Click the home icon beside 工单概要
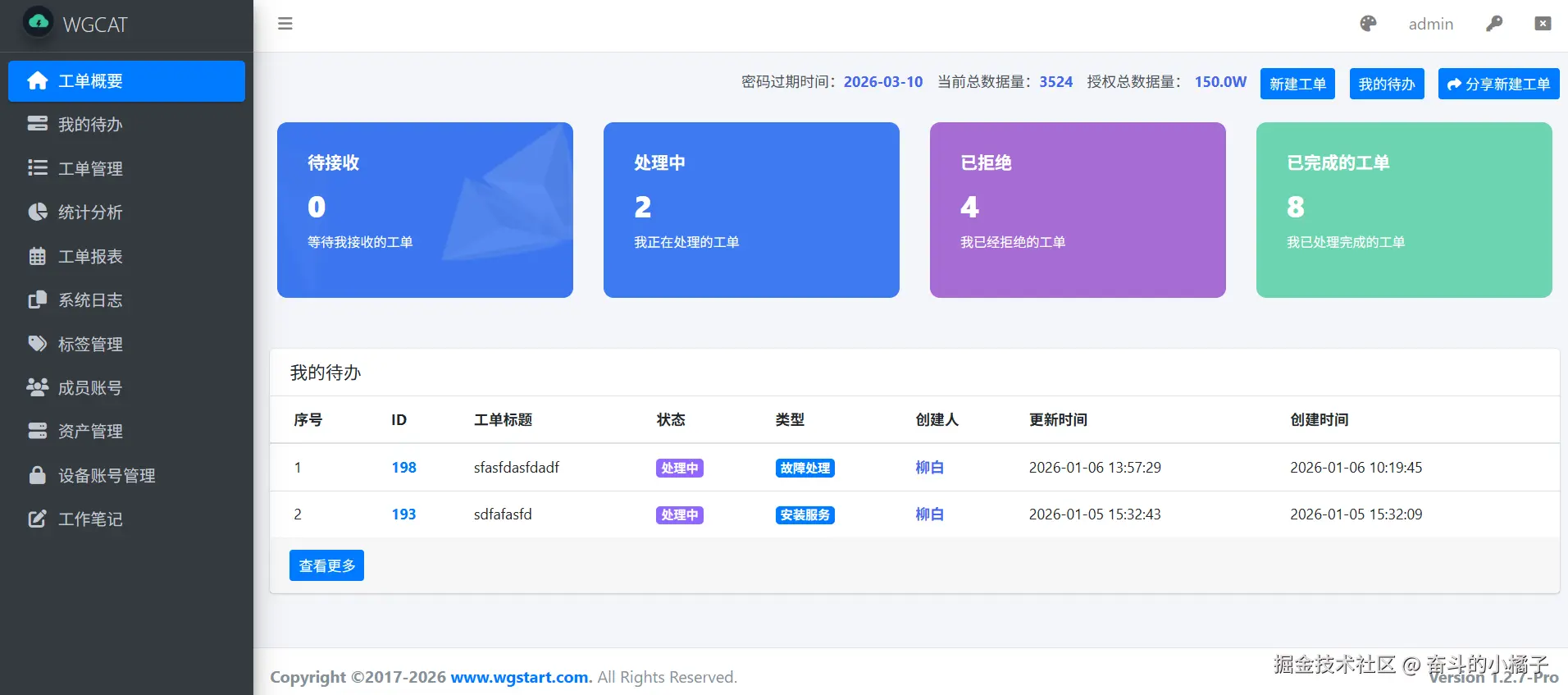 (38, 80)
